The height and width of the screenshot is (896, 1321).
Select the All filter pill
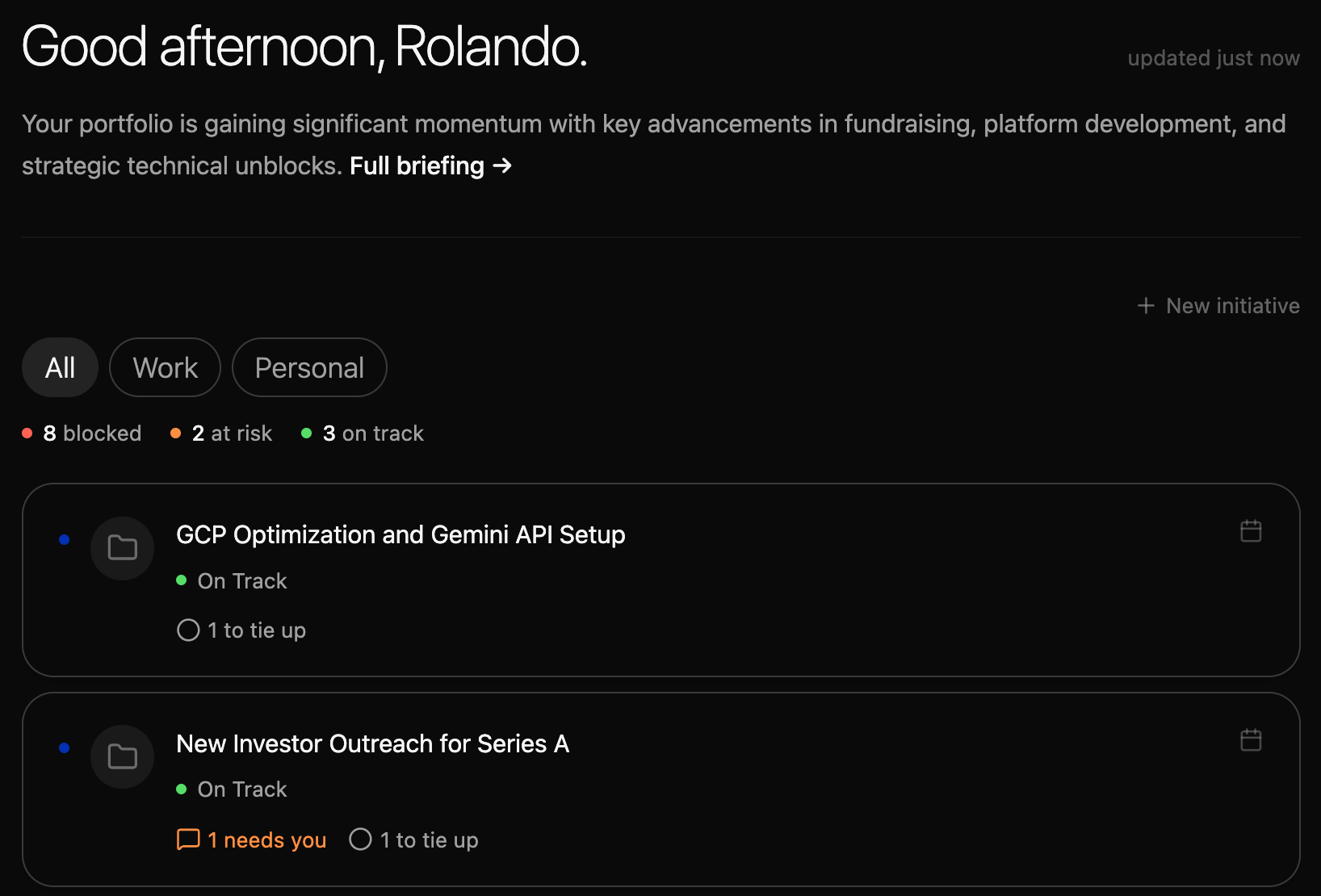(60, 367)
